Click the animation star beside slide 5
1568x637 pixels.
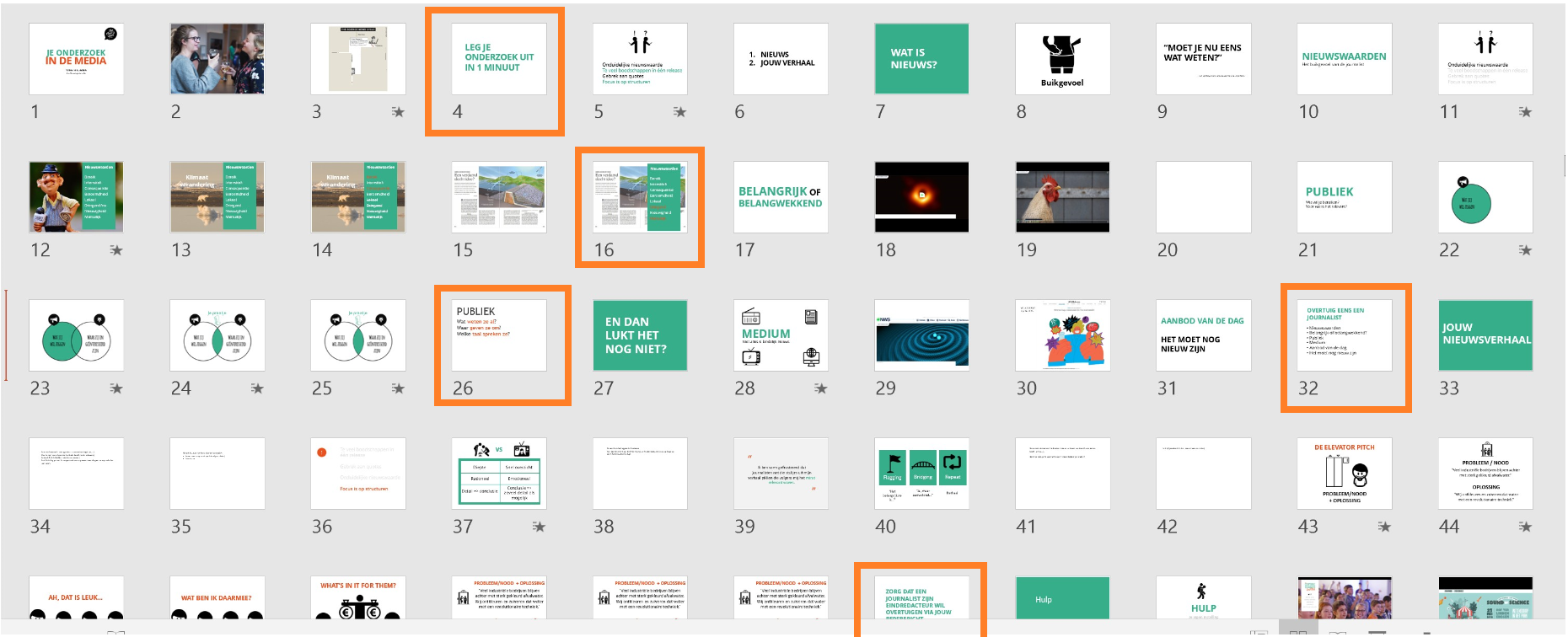(x=679, y=112)
